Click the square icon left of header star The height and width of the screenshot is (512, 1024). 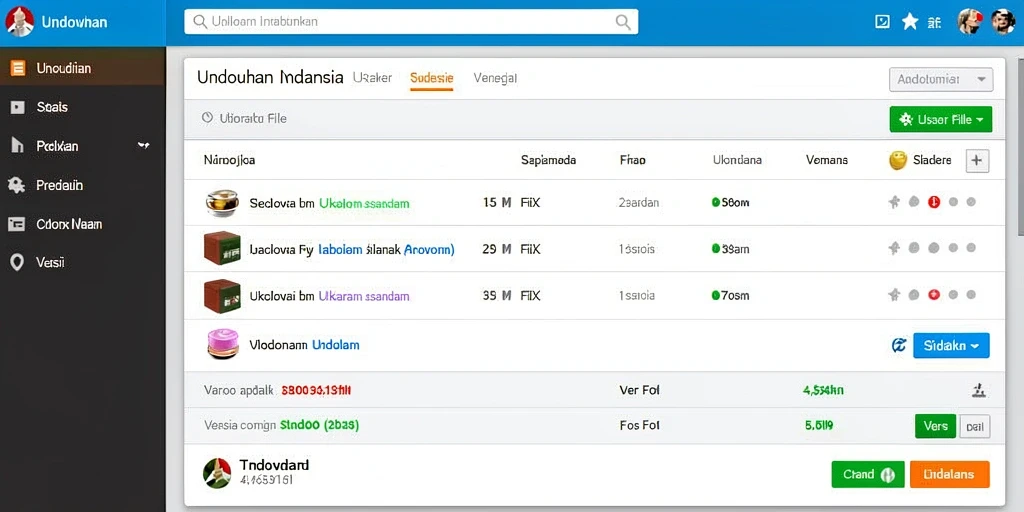click(882, 22)
